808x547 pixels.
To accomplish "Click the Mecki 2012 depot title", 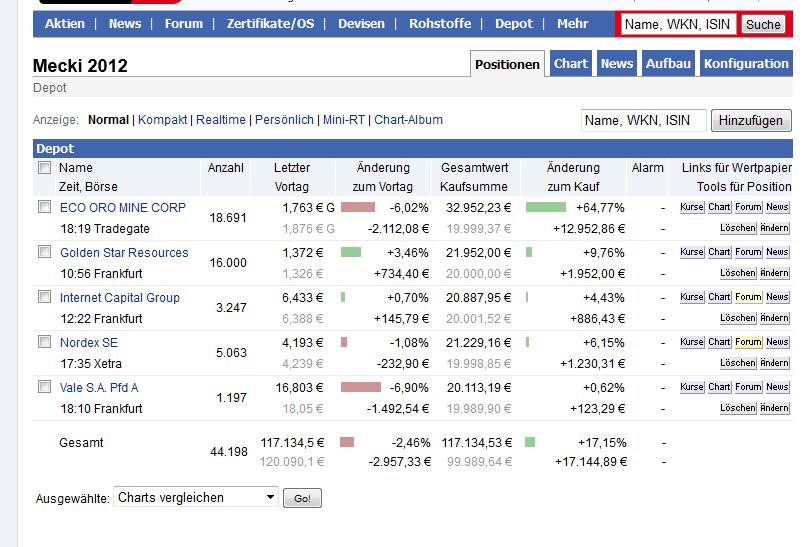I will coord(80,66).
